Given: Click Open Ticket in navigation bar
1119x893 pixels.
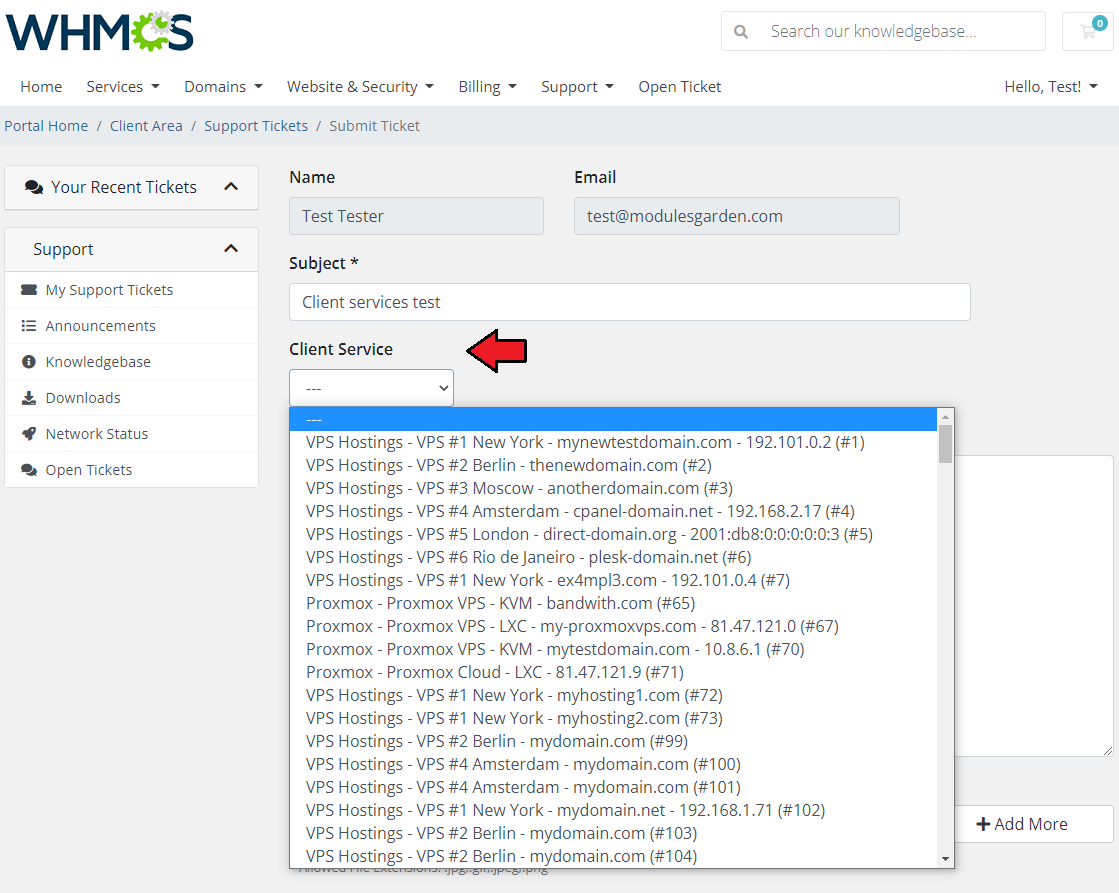Looking at the screenshot, I should pos(679,86).
